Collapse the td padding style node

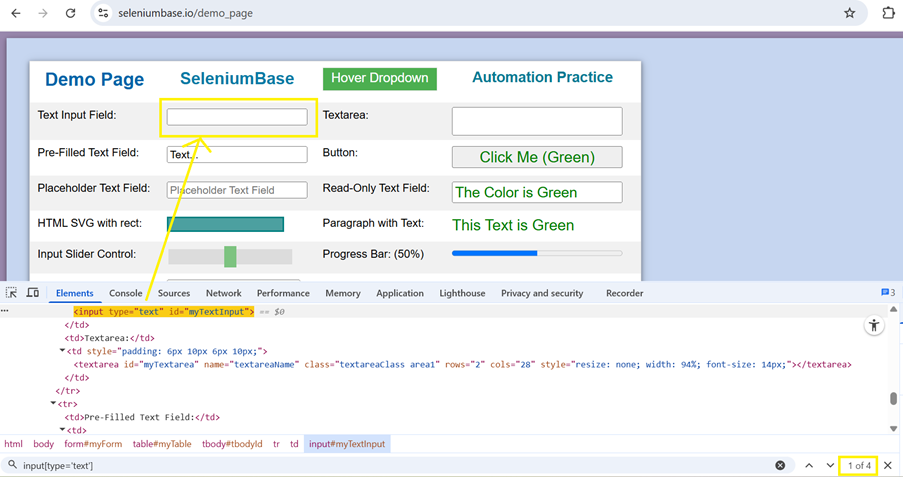62,351
